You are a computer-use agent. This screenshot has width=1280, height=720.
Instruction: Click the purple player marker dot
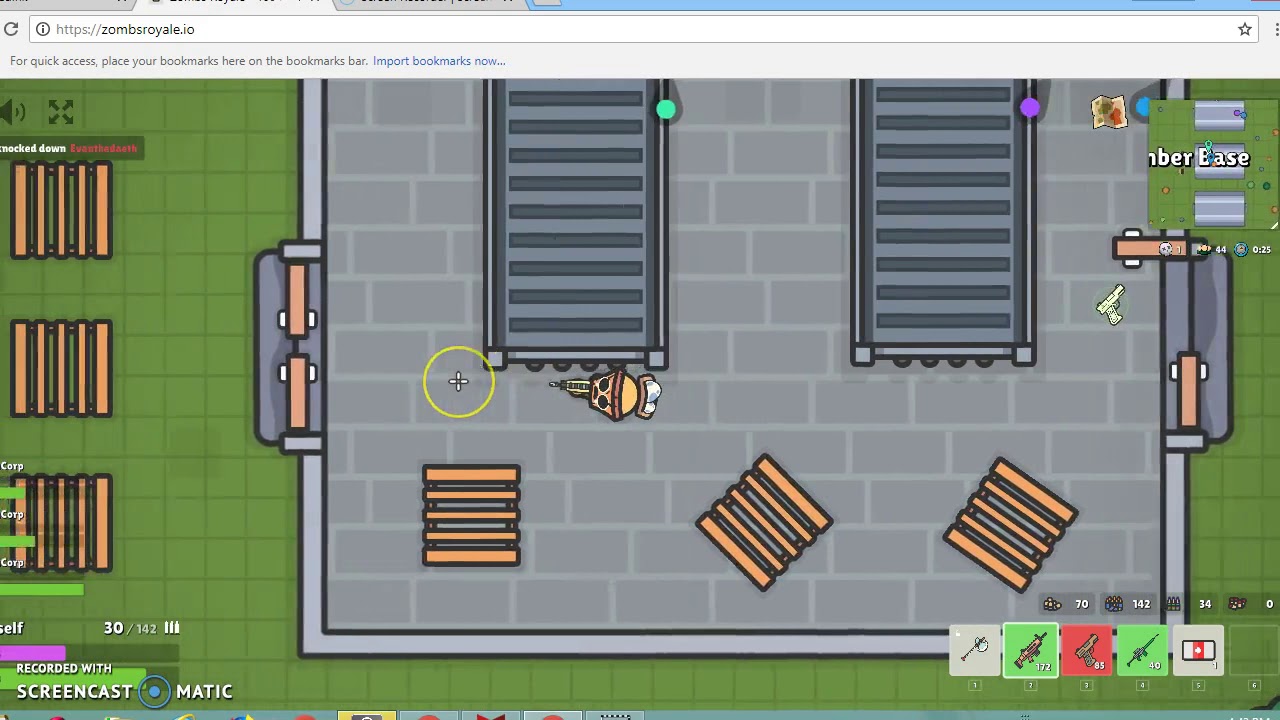pyautogui.click(x=1030, y=107)
